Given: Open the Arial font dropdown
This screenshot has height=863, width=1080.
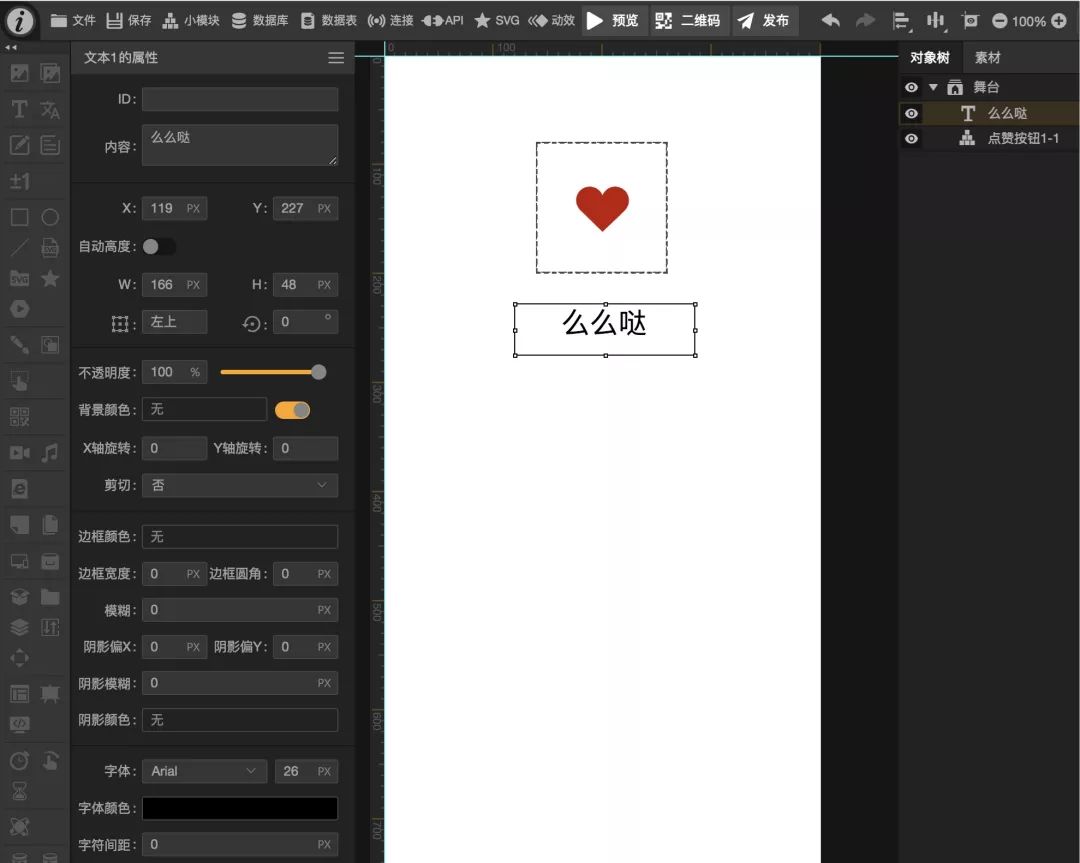Looking at the screenshot, I should pos(204,771).
